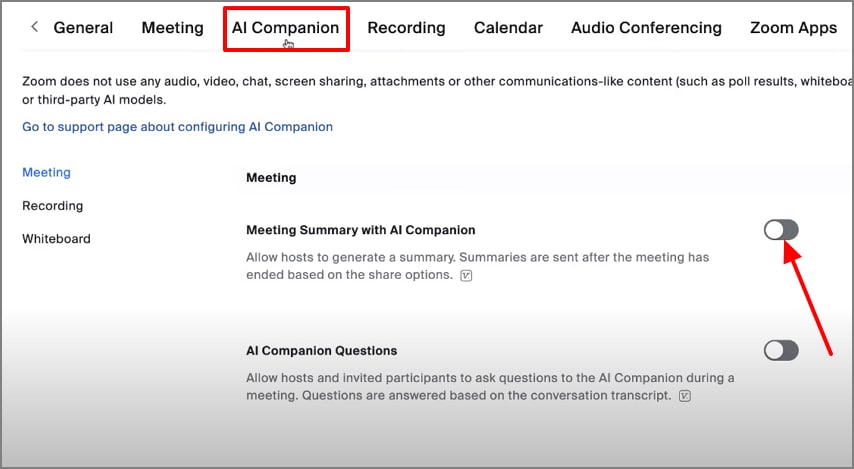The width and height of the screenshot is (854, 469).
Task: Open the Zoom Apps tab
Action: tap(793, 28)
